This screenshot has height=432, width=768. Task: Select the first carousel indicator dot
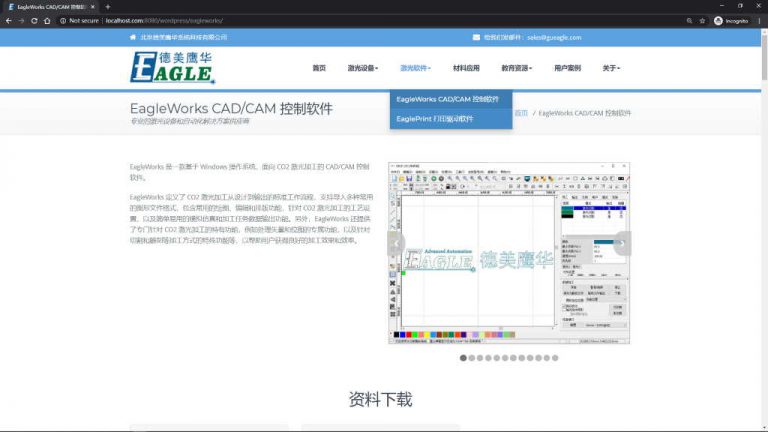[463, 358]
